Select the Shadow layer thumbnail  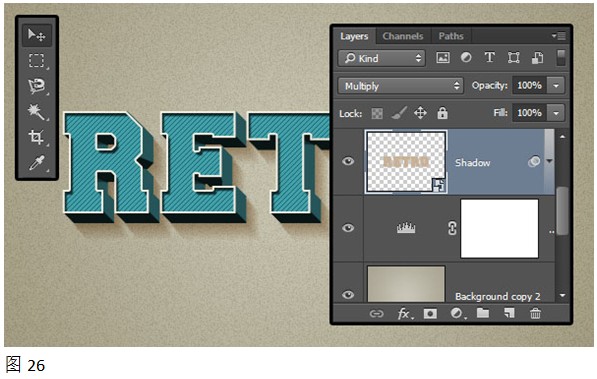point(406,162)
